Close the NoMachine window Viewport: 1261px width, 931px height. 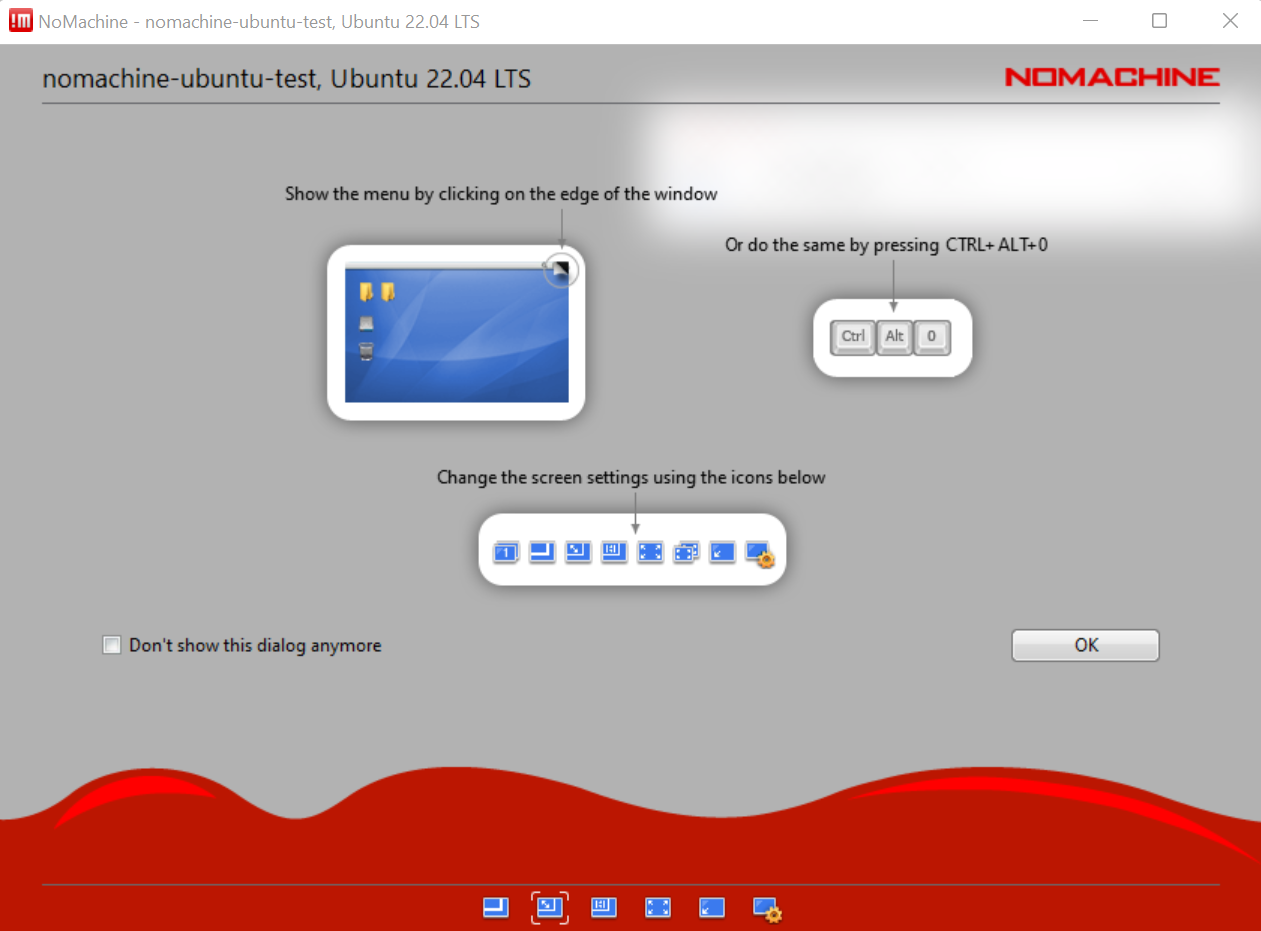coord(1231,21)
